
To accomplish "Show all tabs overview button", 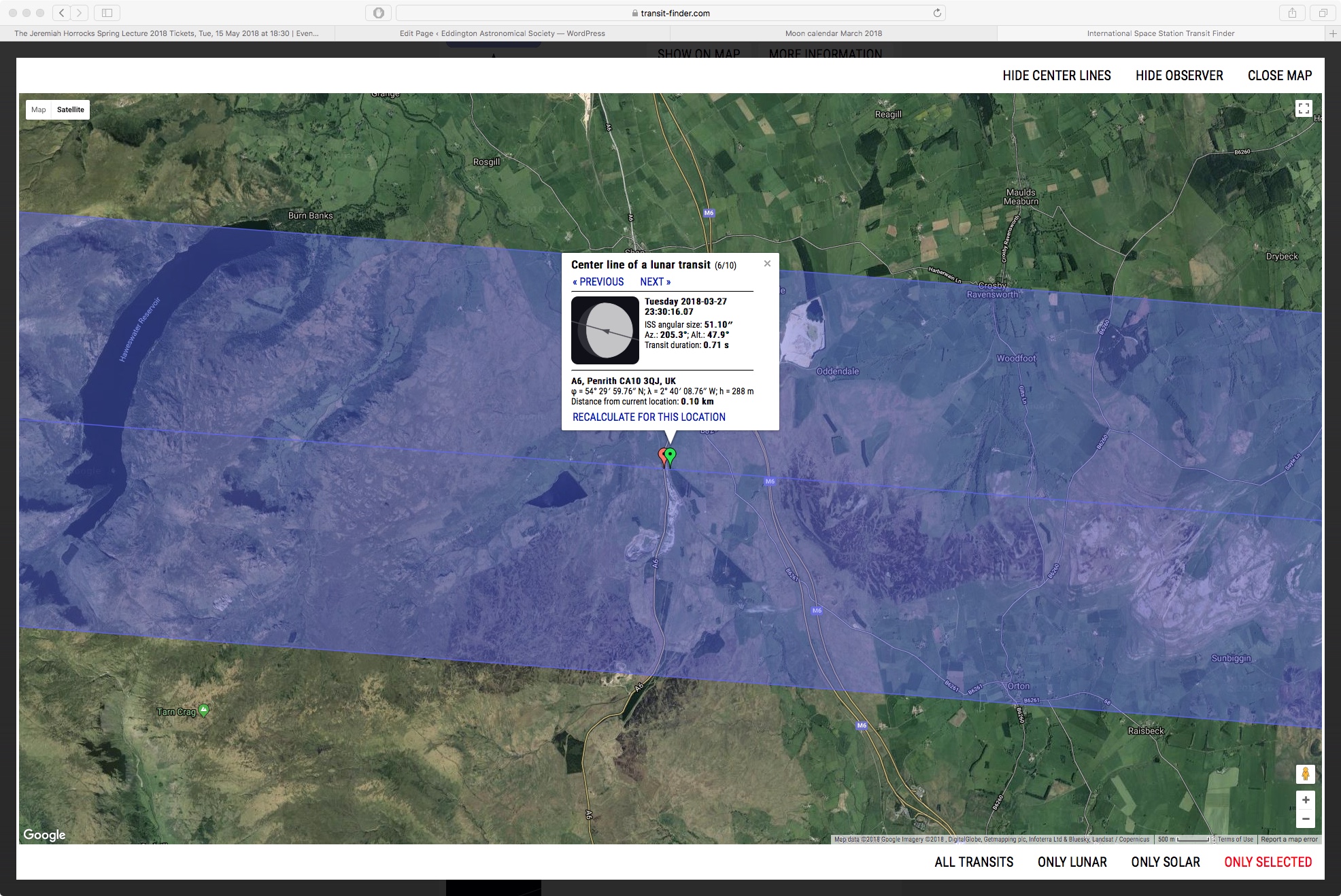I will pyautogui.click(x=1323, y=13).
